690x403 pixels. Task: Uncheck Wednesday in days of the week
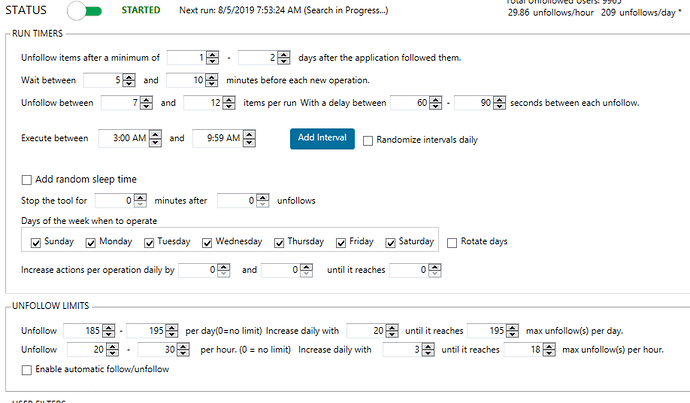tap(207, 242)
